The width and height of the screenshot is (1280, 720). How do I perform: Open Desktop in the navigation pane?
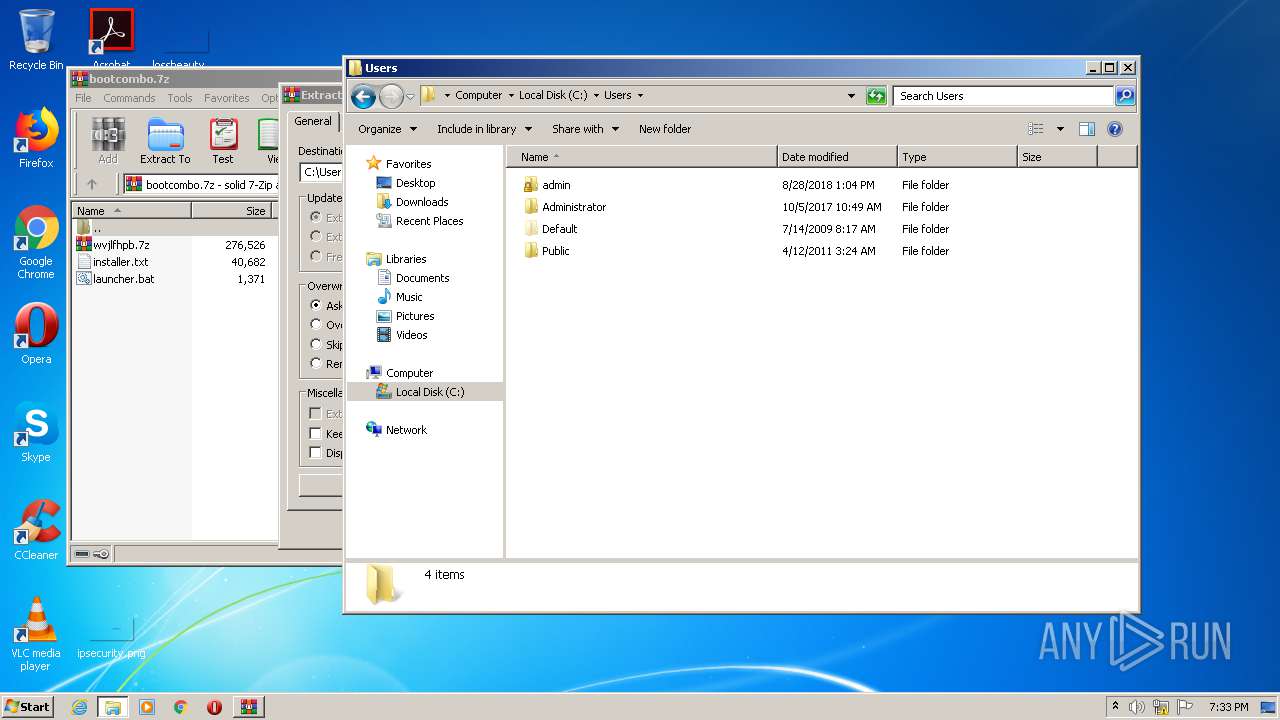[x=415, y=183]
